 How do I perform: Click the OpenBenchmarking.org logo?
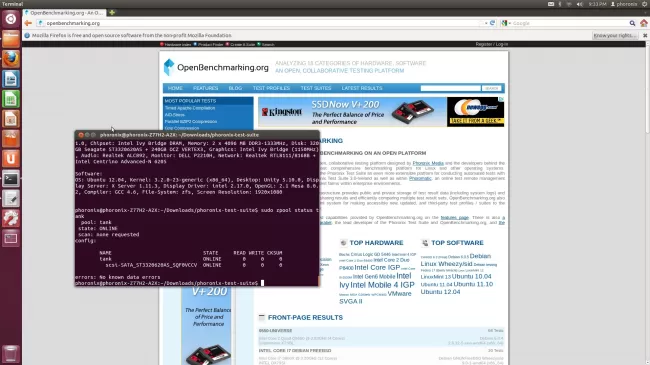click(216, 67)
